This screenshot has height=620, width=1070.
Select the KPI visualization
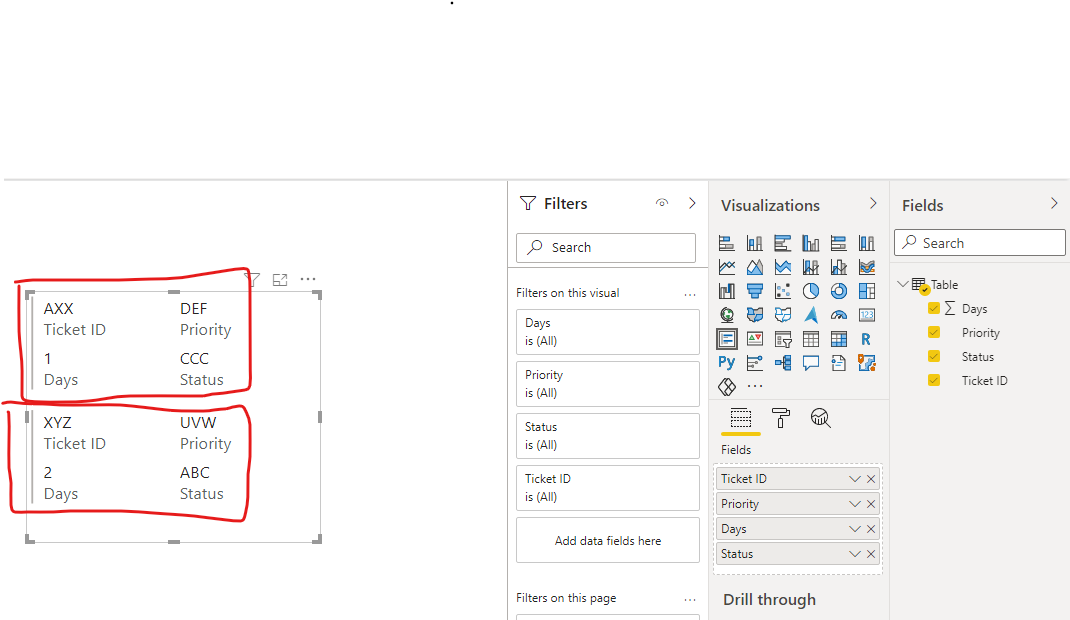(755, 339)
